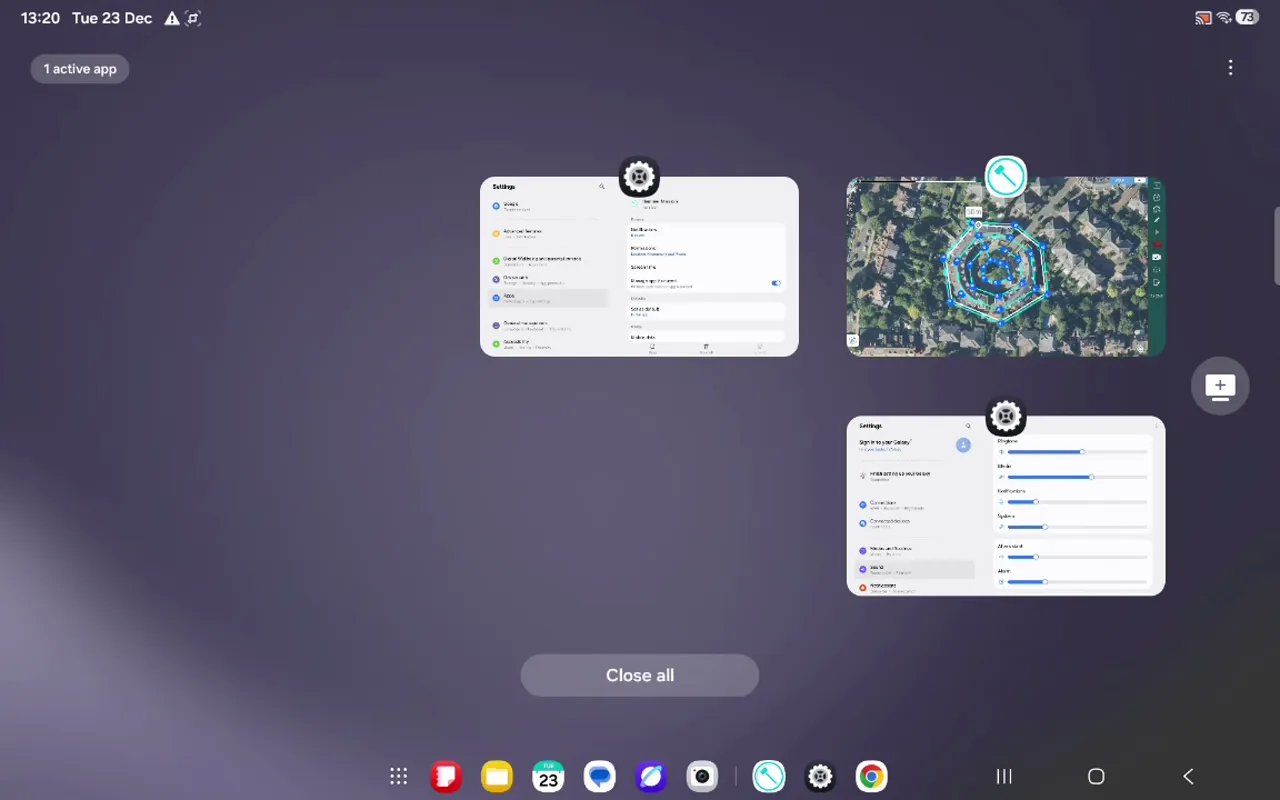1280x800 pixels.
Task: Tap the Settings gear icon above the Apps card
Action: point(639,176)
